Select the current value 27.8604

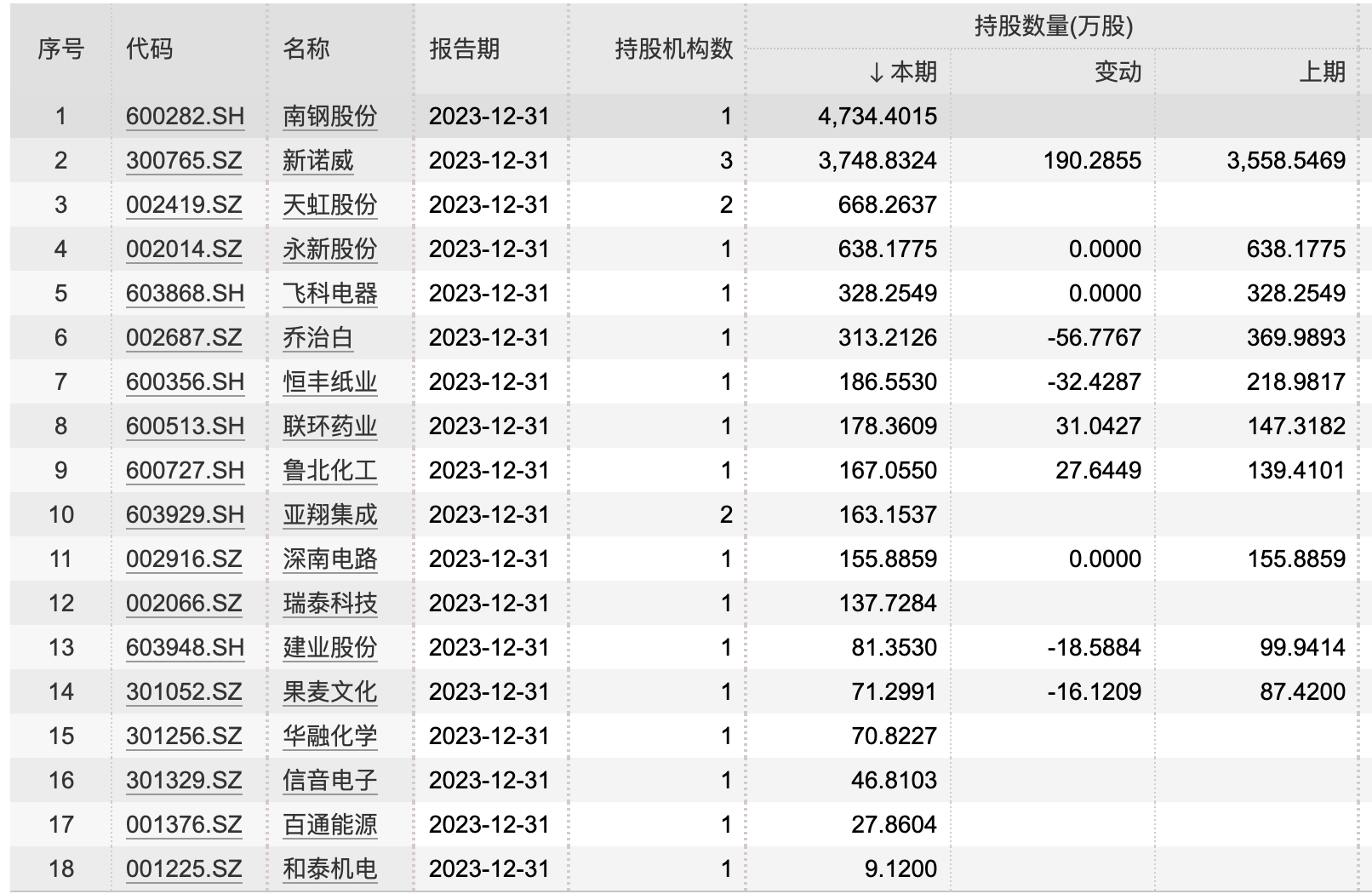(x=894, y=825)
